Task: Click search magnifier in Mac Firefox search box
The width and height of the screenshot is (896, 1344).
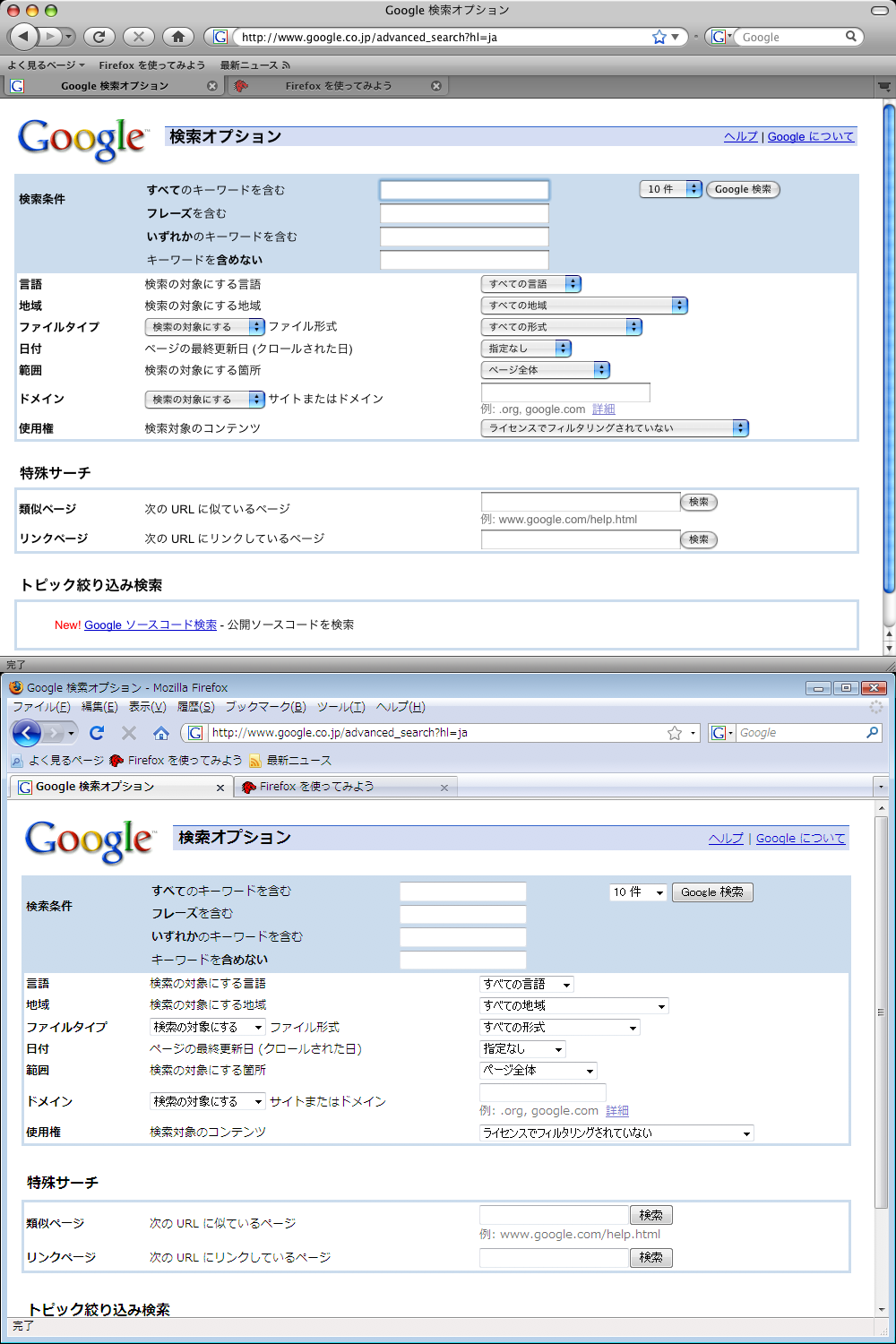Action: pos(851,37)
